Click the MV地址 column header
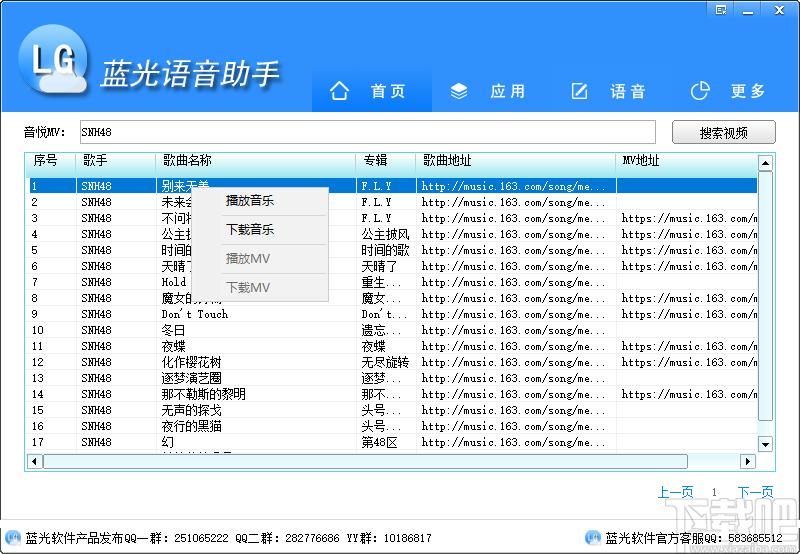Screen dimensions: 800x554 (x=686, y=161)
